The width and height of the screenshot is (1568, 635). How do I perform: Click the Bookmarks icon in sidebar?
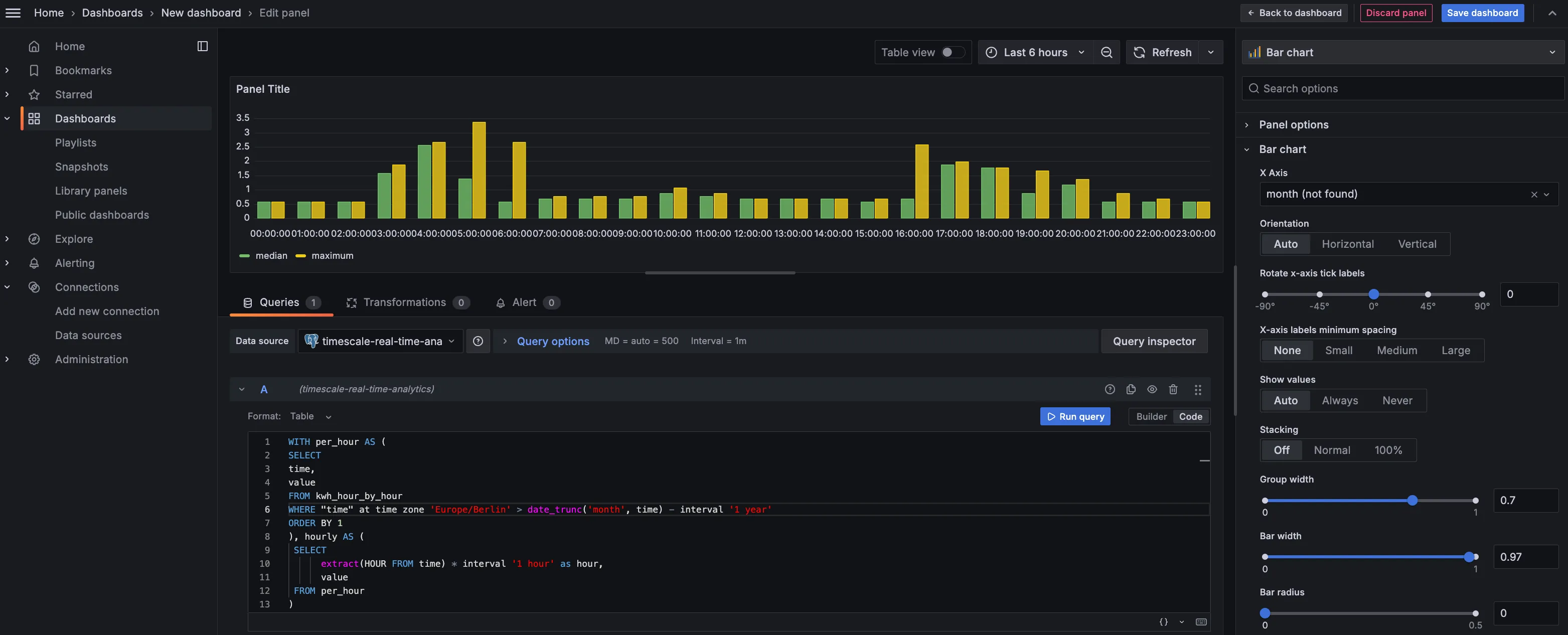click(34, 71)
